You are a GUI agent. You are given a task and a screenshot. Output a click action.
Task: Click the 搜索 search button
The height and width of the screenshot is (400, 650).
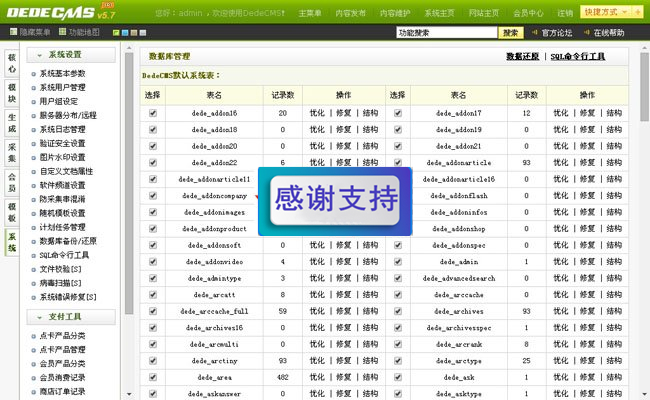click(511, 32)
